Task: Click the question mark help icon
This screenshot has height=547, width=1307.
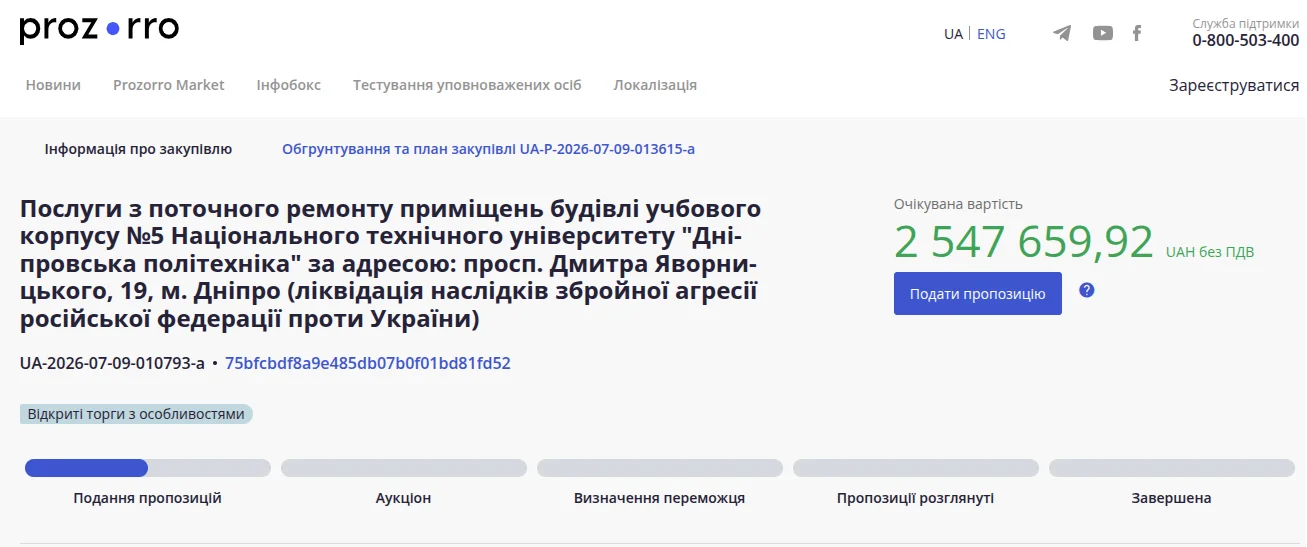Action: coord(1087,290)
